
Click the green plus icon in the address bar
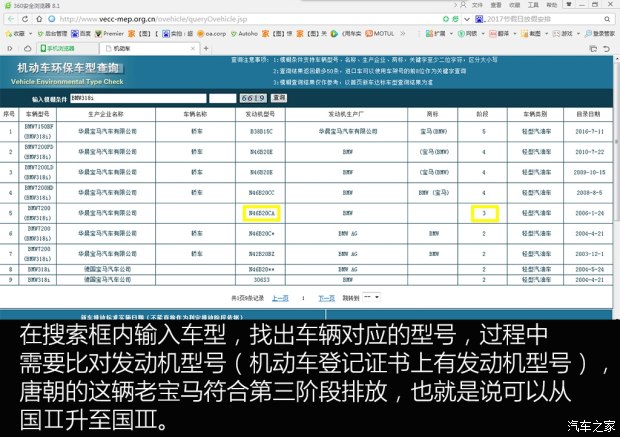446,19
